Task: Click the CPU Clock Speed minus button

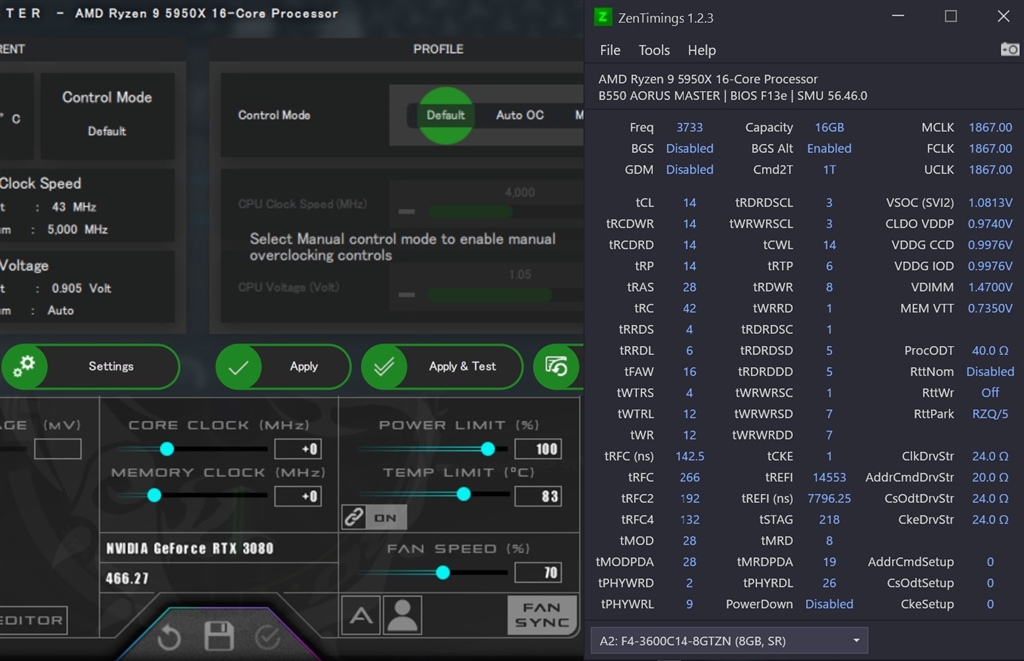Action: (407, 212)
